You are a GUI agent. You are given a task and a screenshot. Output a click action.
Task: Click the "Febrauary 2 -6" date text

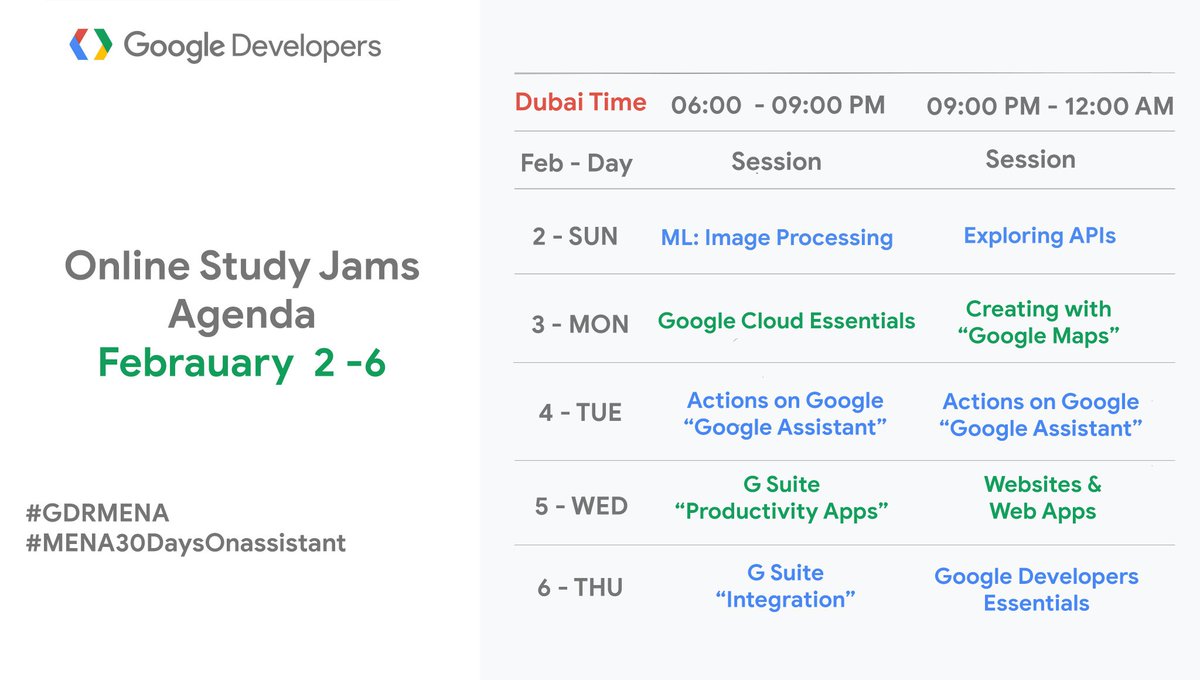(242, 364)
